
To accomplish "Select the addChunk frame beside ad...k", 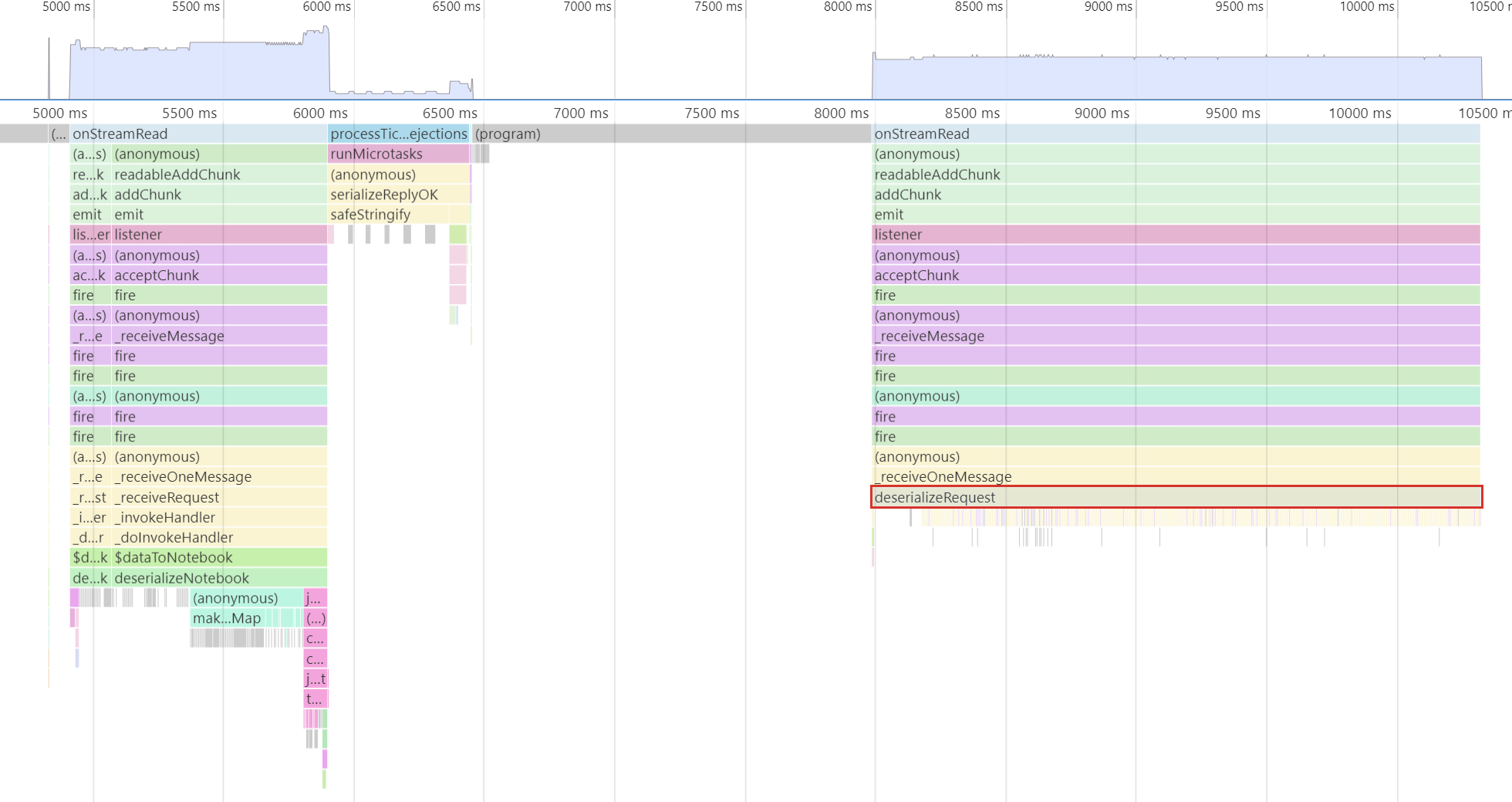I will click(x=219, y=195).
